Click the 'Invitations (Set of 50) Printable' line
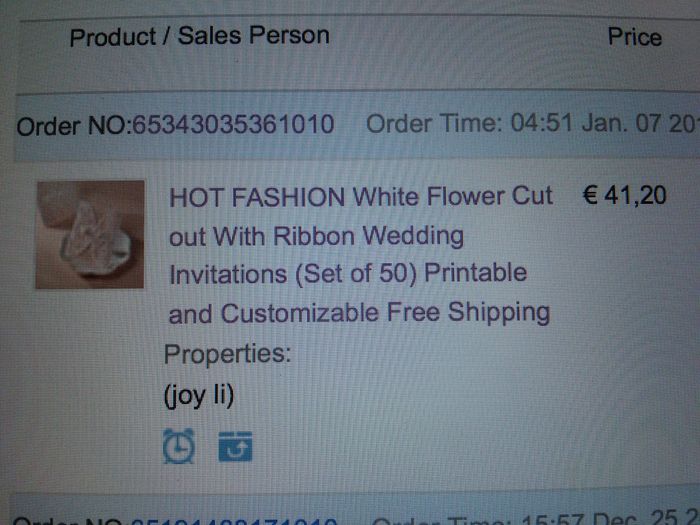 (348, 273)
